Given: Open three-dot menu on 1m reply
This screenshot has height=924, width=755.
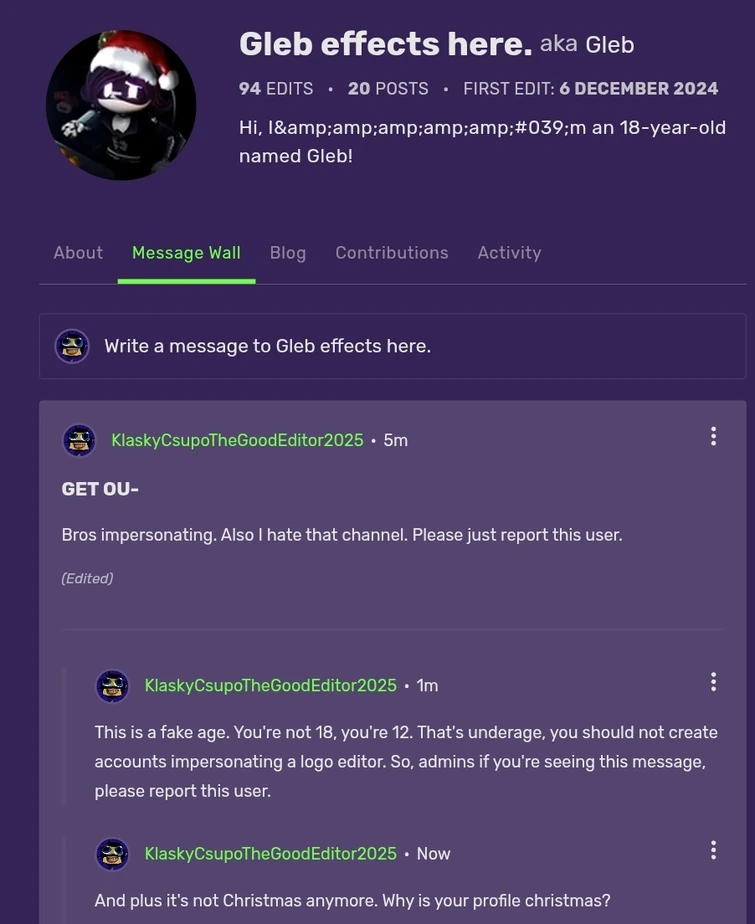Looking at the screenshot, I should tap(713, 681).
